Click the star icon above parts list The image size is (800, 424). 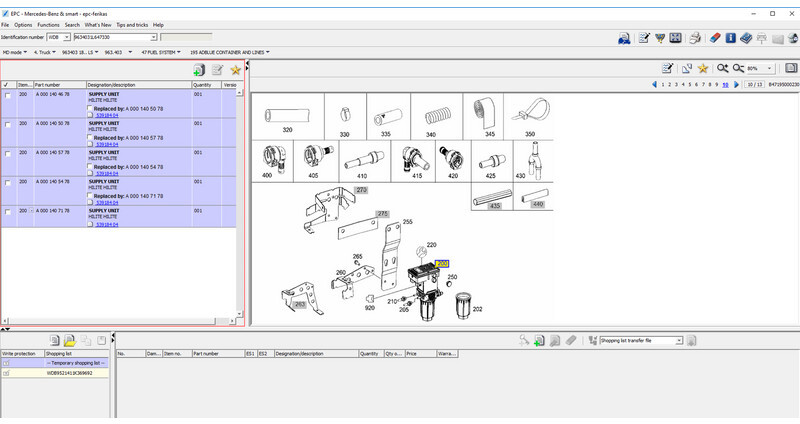(x=235, y=70)
